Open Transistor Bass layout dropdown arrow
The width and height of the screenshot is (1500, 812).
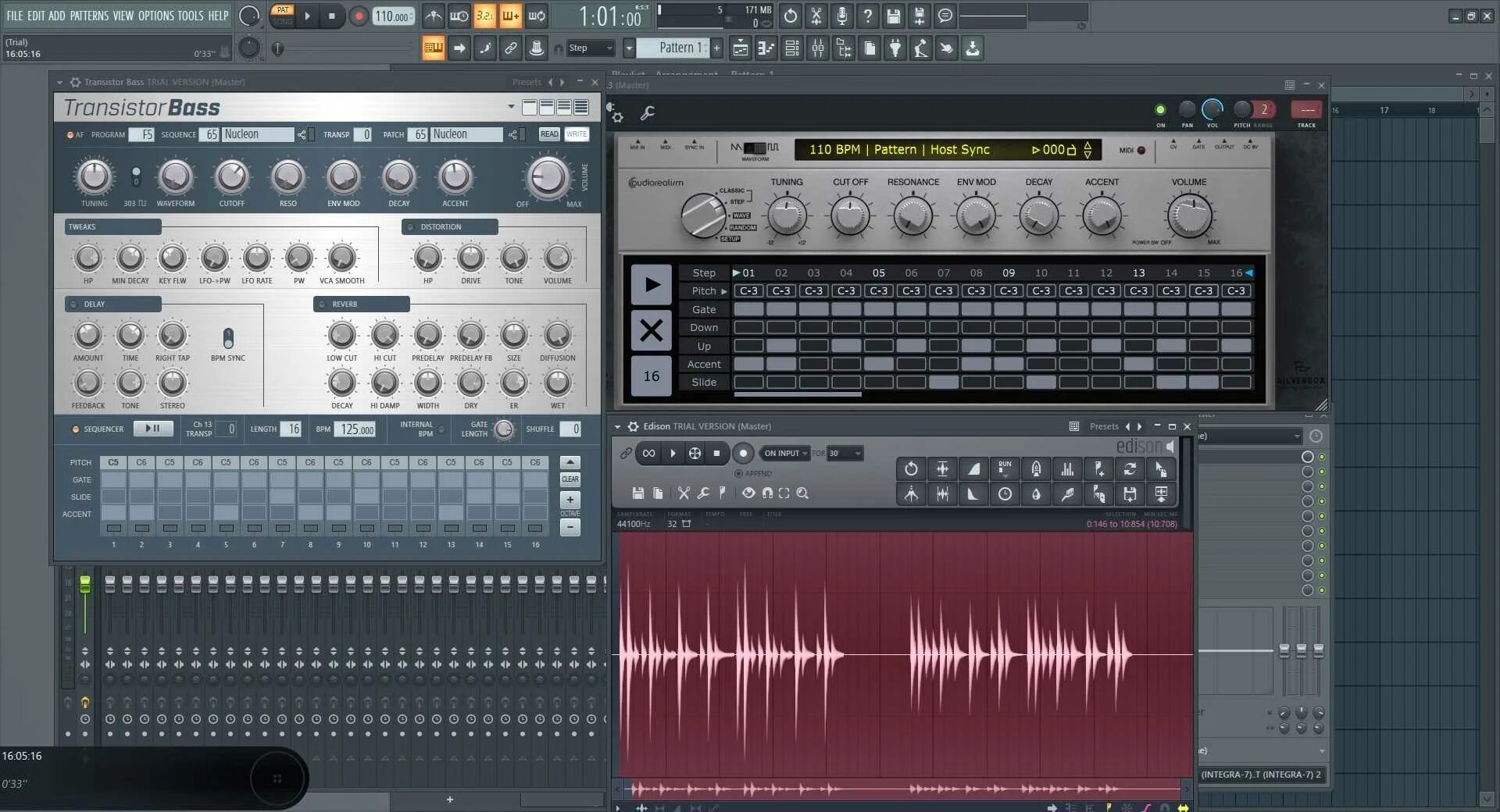click(511, 107)
